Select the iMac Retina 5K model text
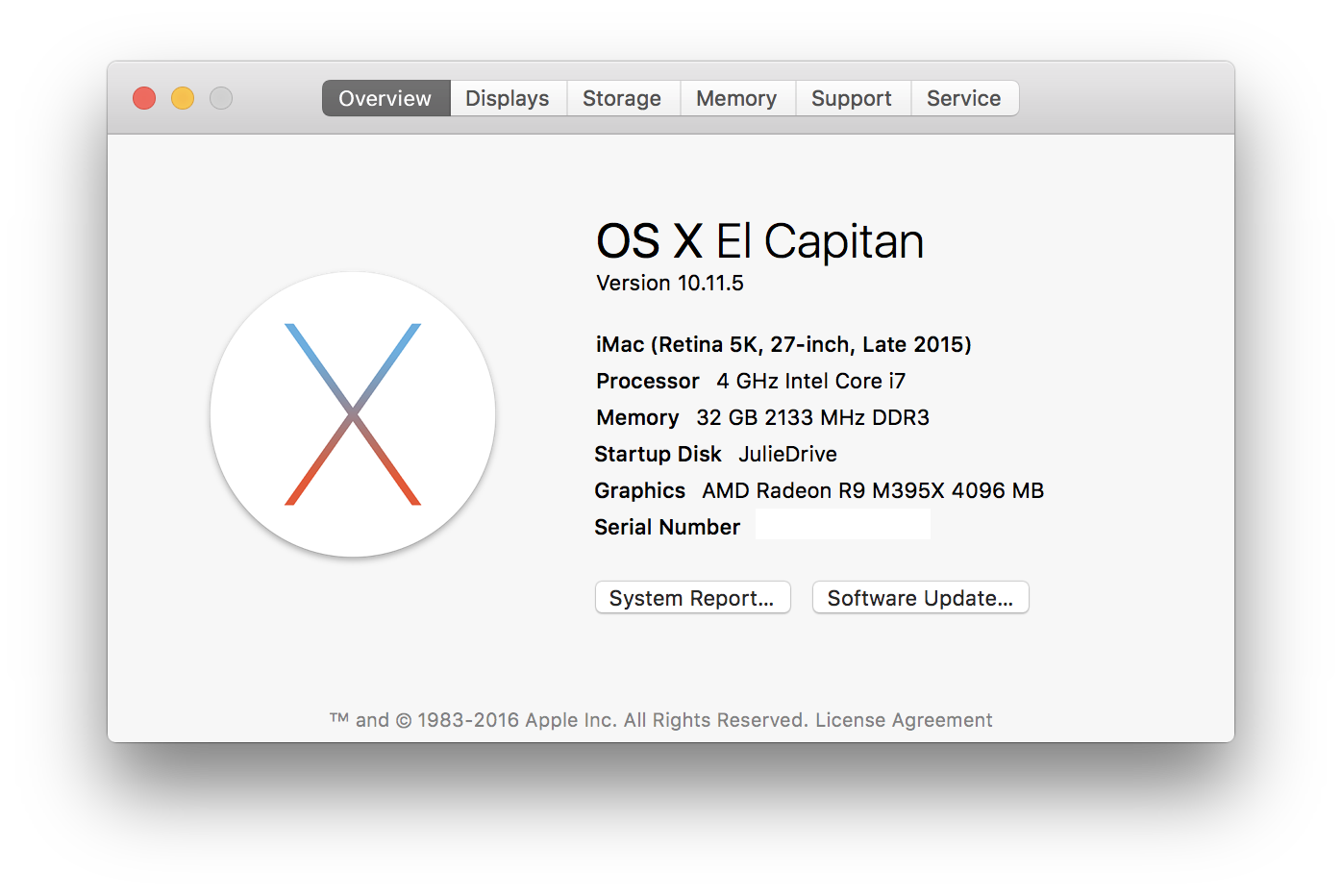This screenshot has width=1342, height=896. (783, 344)
